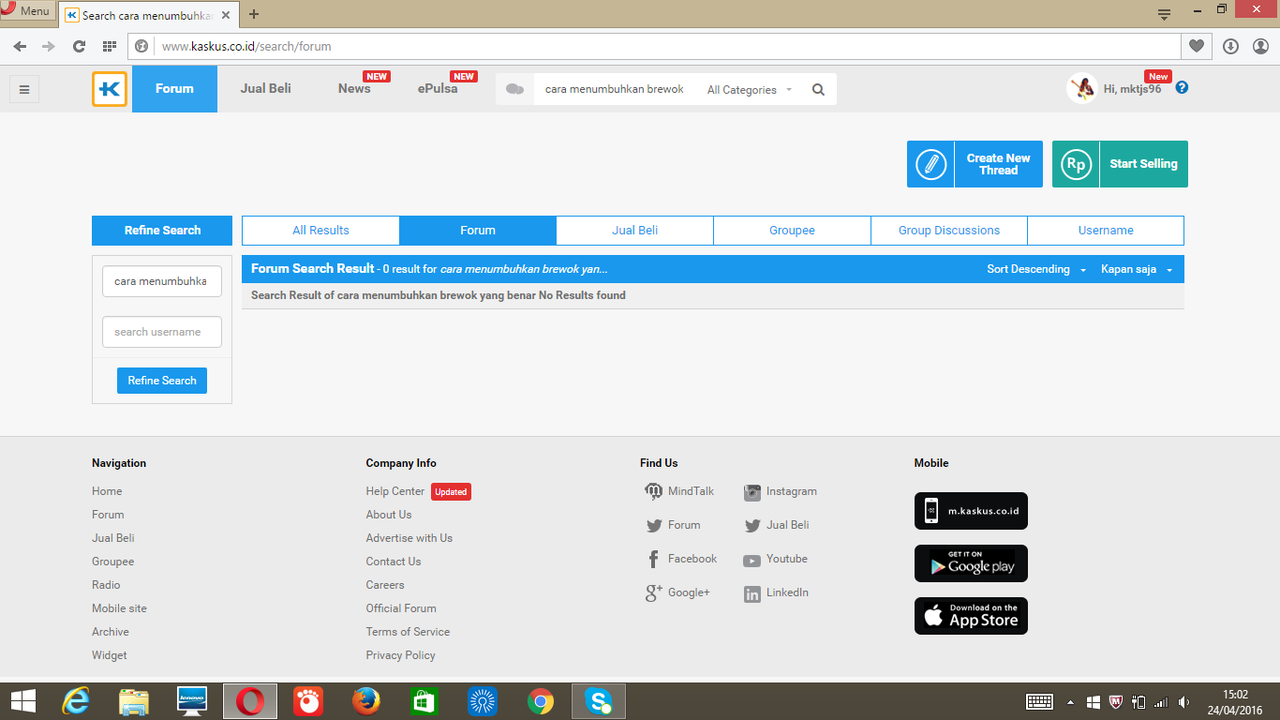Viewport: 1280px width, 720px height.
Task: Open ePulsa in top navigation
Action: (x=438, y=89)
